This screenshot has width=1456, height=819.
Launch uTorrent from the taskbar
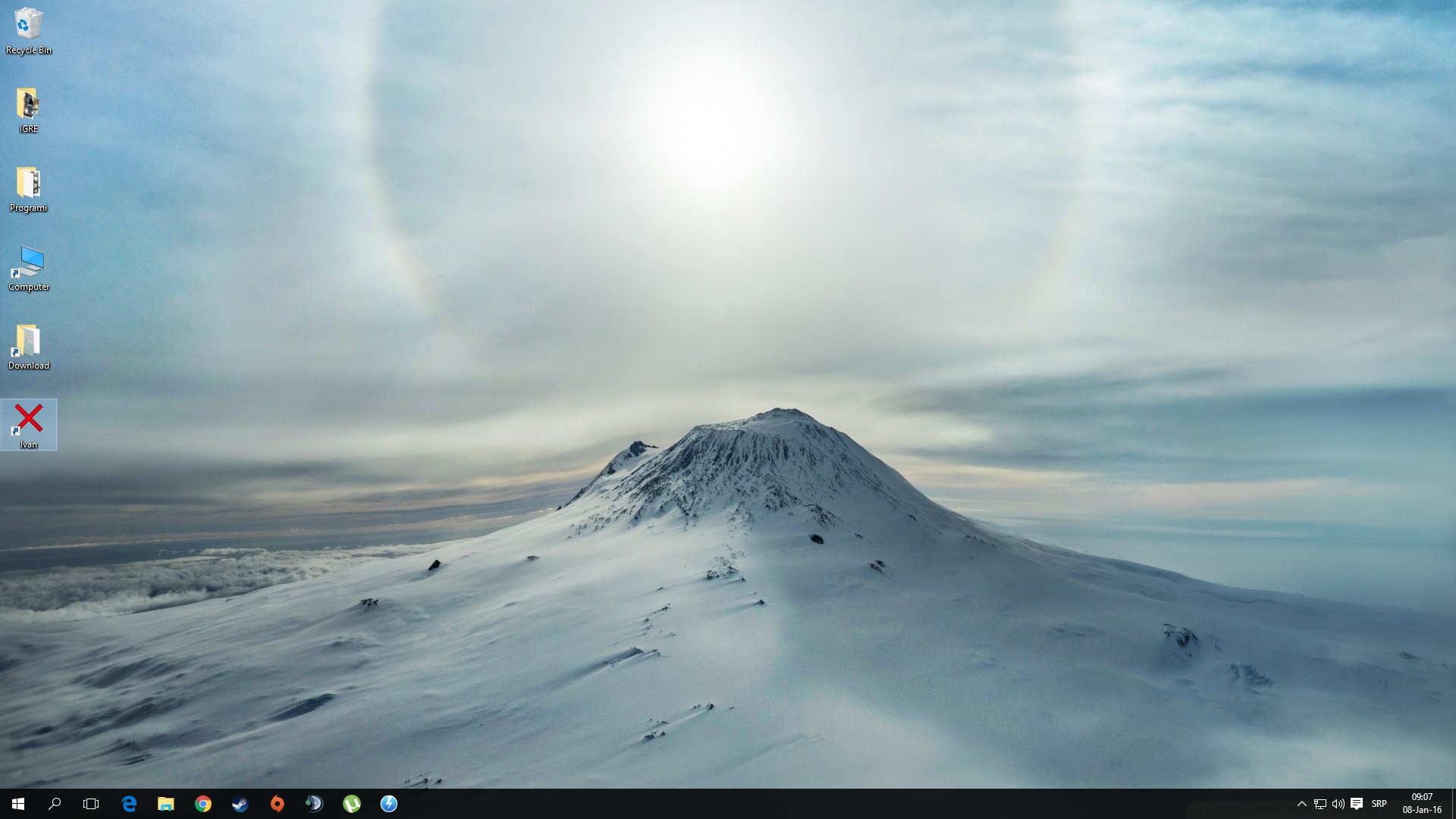[x=351, y=804]
